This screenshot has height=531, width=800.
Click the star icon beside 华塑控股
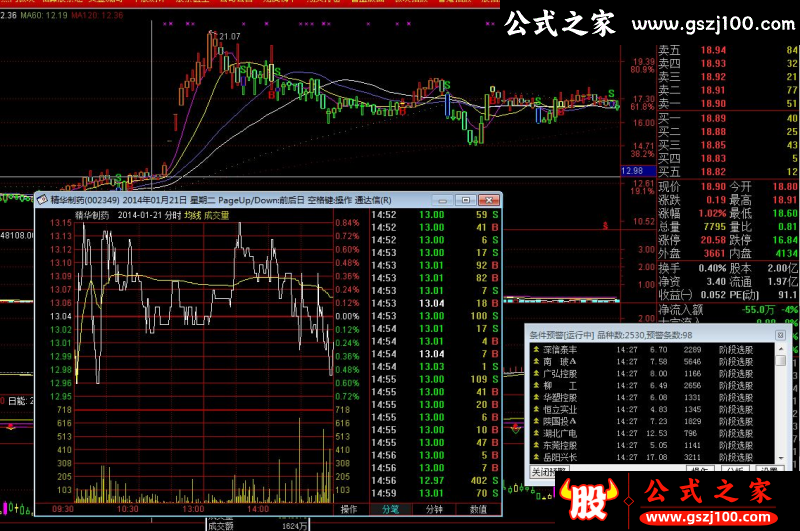(536, 397)
